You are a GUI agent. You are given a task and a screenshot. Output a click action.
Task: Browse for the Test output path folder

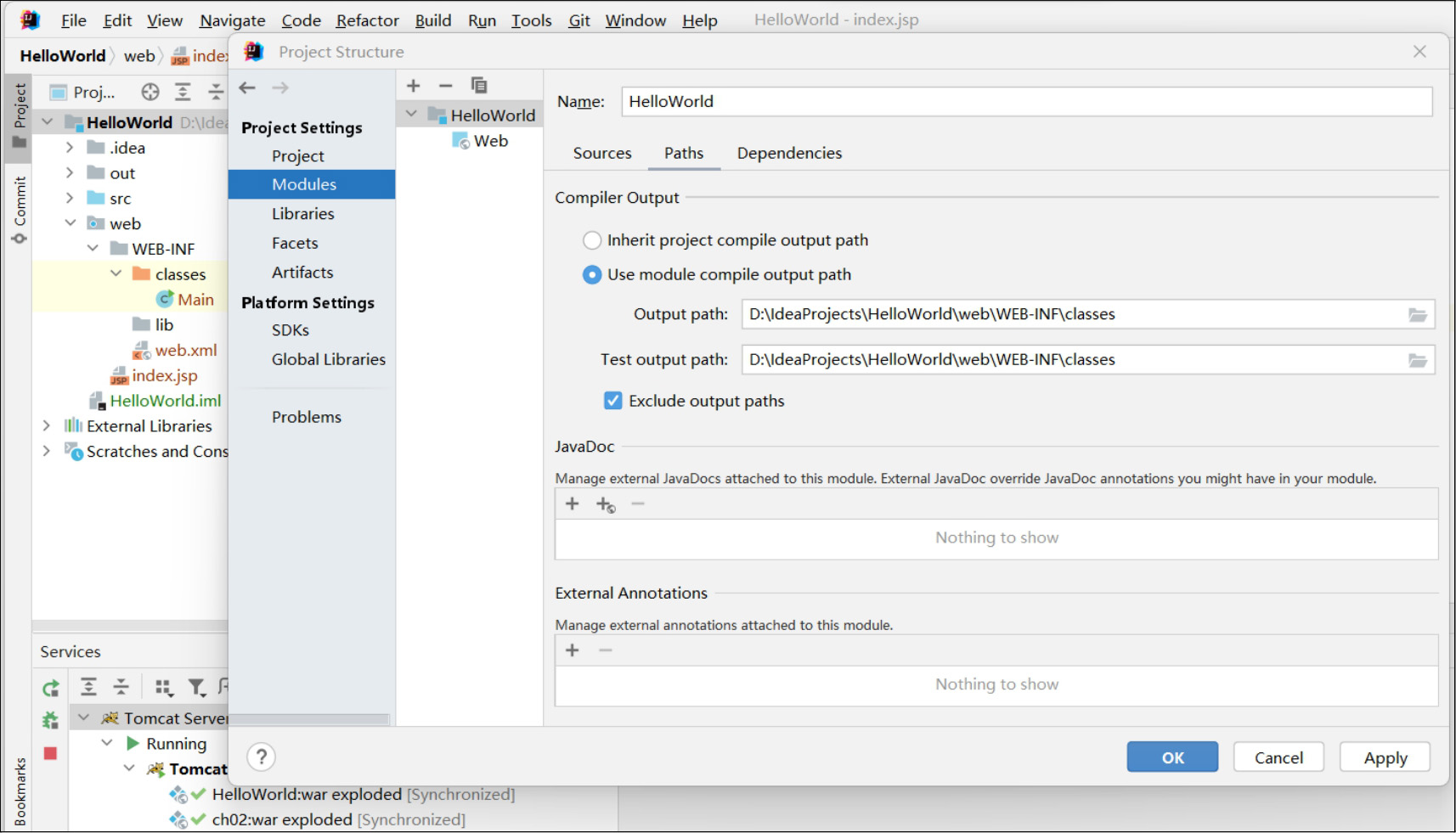tap(1417, 360)
